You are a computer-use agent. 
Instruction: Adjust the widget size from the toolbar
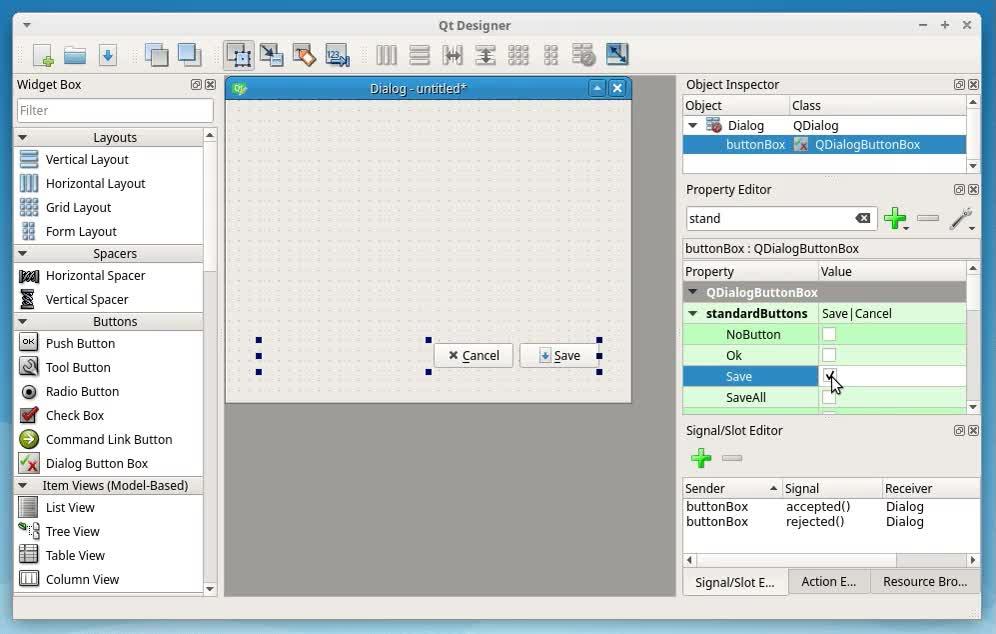click(617, 55)
